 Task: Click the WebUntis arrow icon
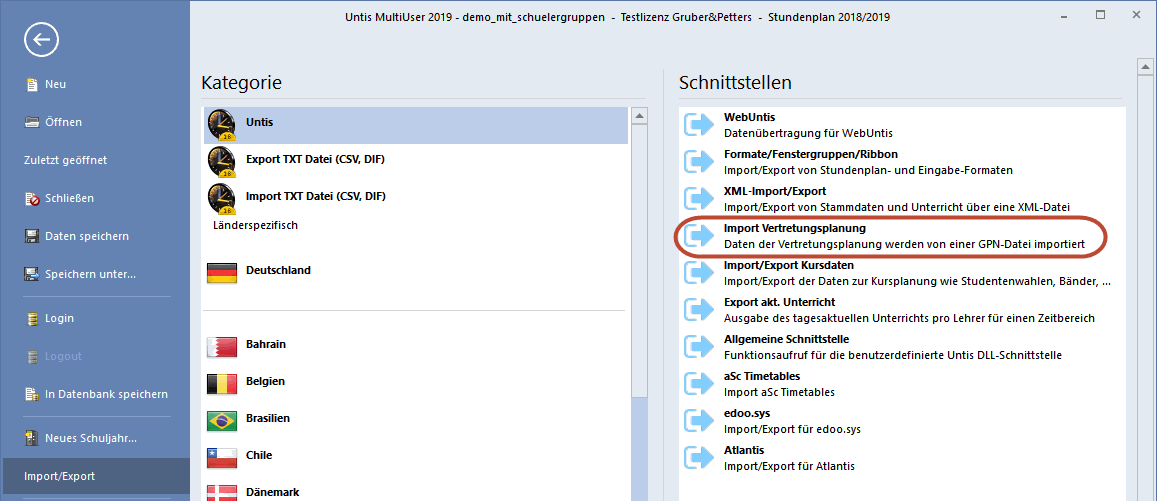pyautogui.click(x=700, y=125)
